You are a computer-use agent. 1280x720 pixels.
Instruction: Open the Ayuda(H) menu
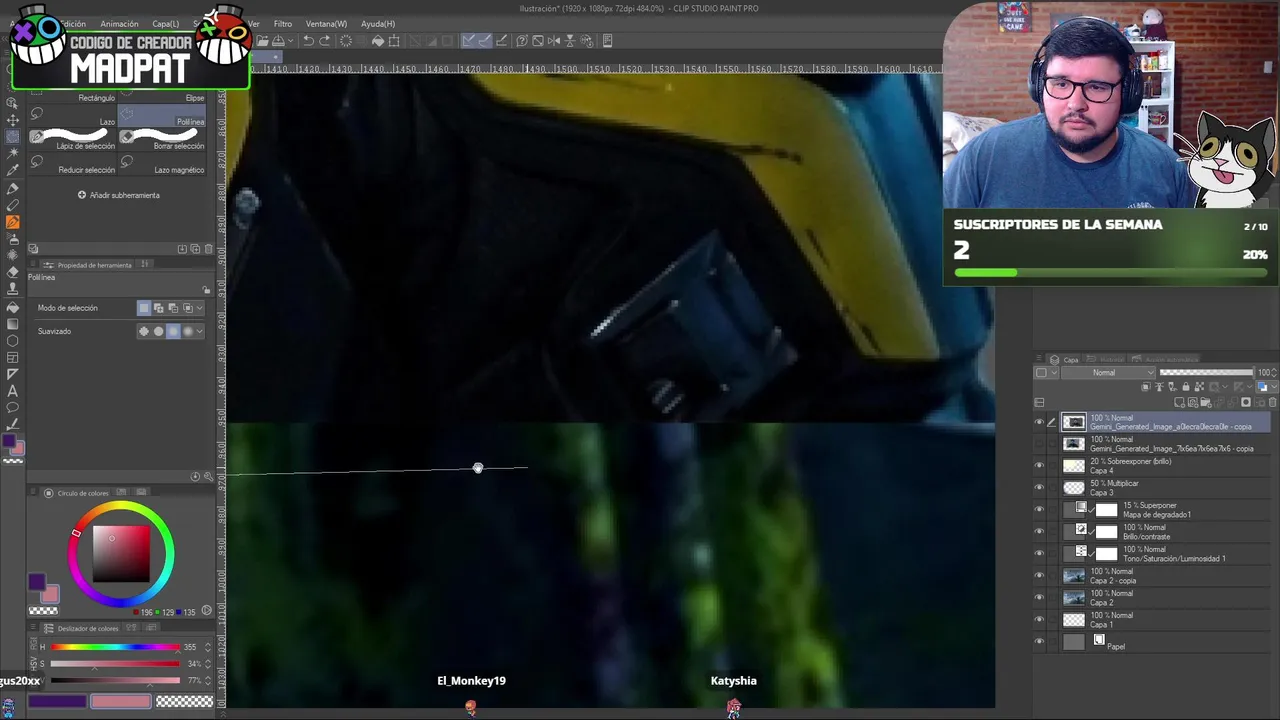[x=378, y=23]
